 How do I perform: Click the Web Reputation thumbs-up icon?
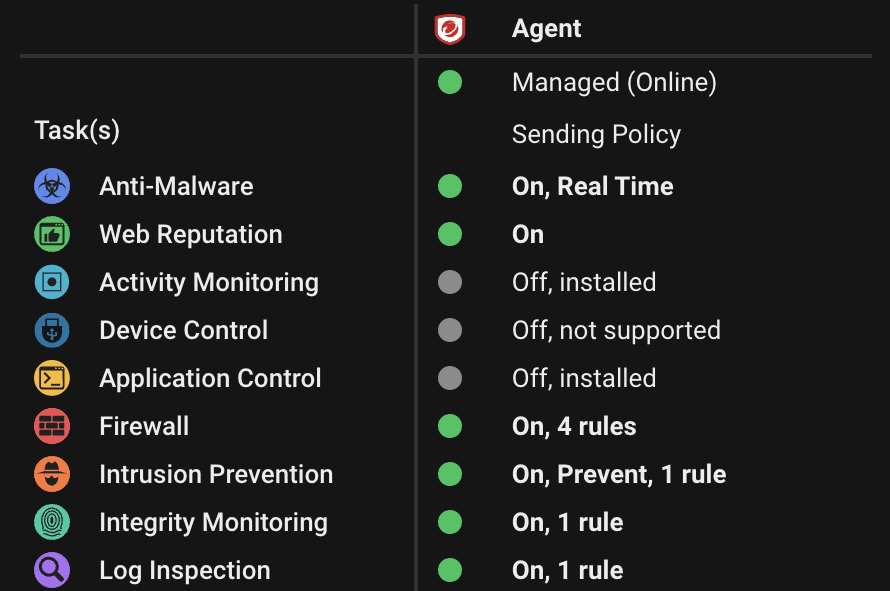51,234
